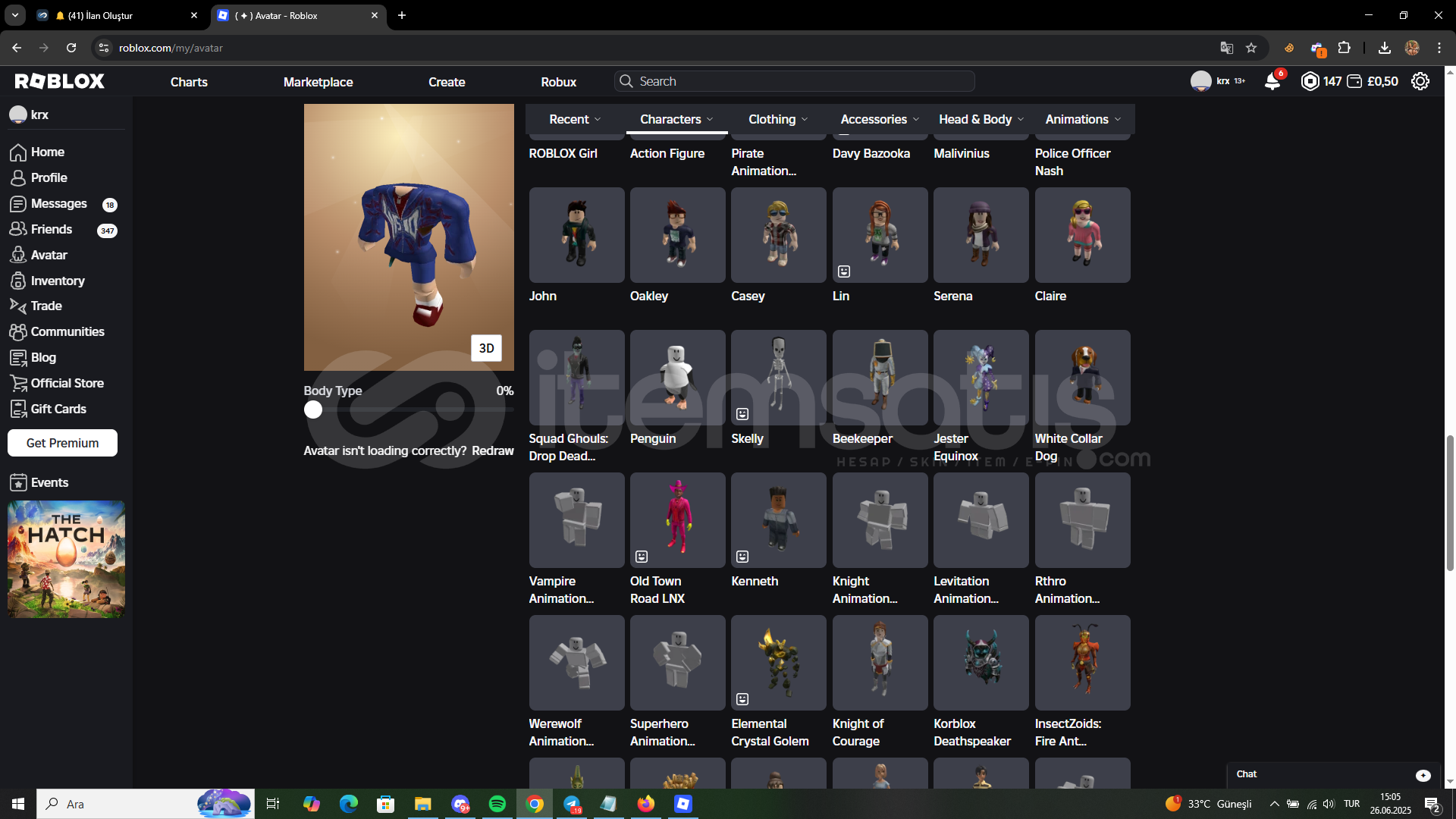Open Spotify from taskbar

click(x=497, y=804)
